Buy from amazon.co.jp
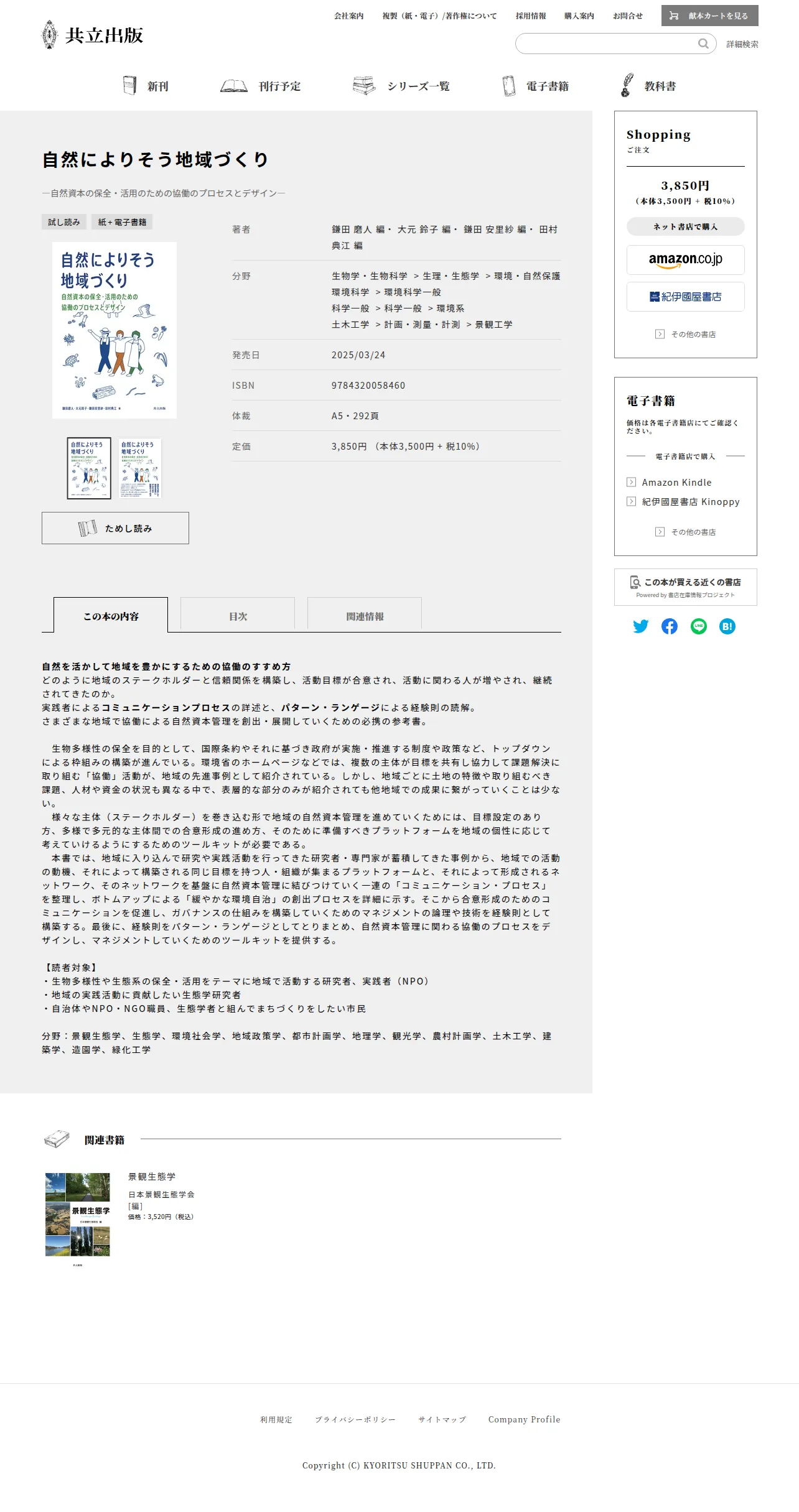799x1512 pixels. pos(686,260)
